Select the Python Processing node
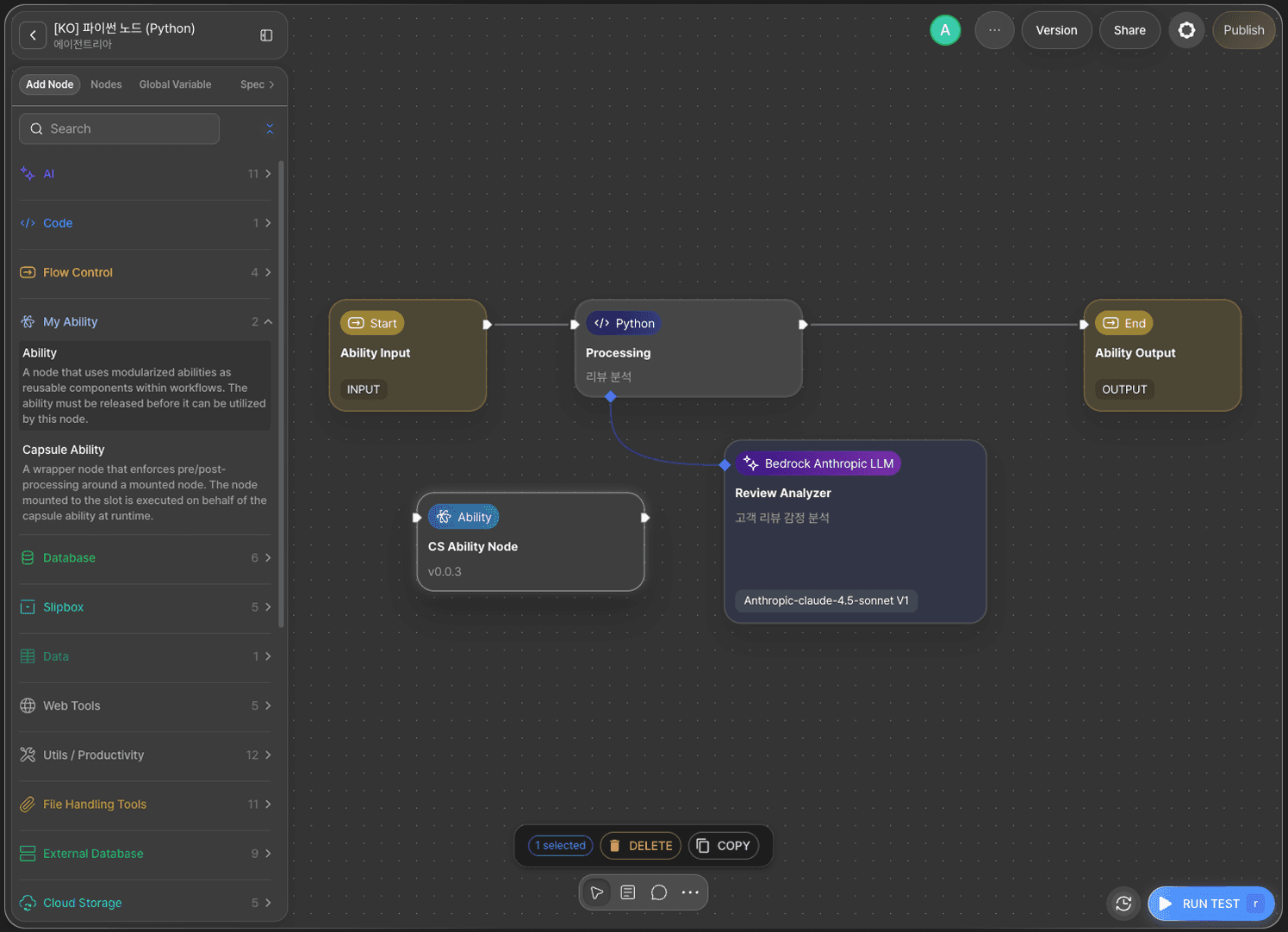Image resolution: width=1288 pixels, height=932 pixels. (x=688, y=348)
